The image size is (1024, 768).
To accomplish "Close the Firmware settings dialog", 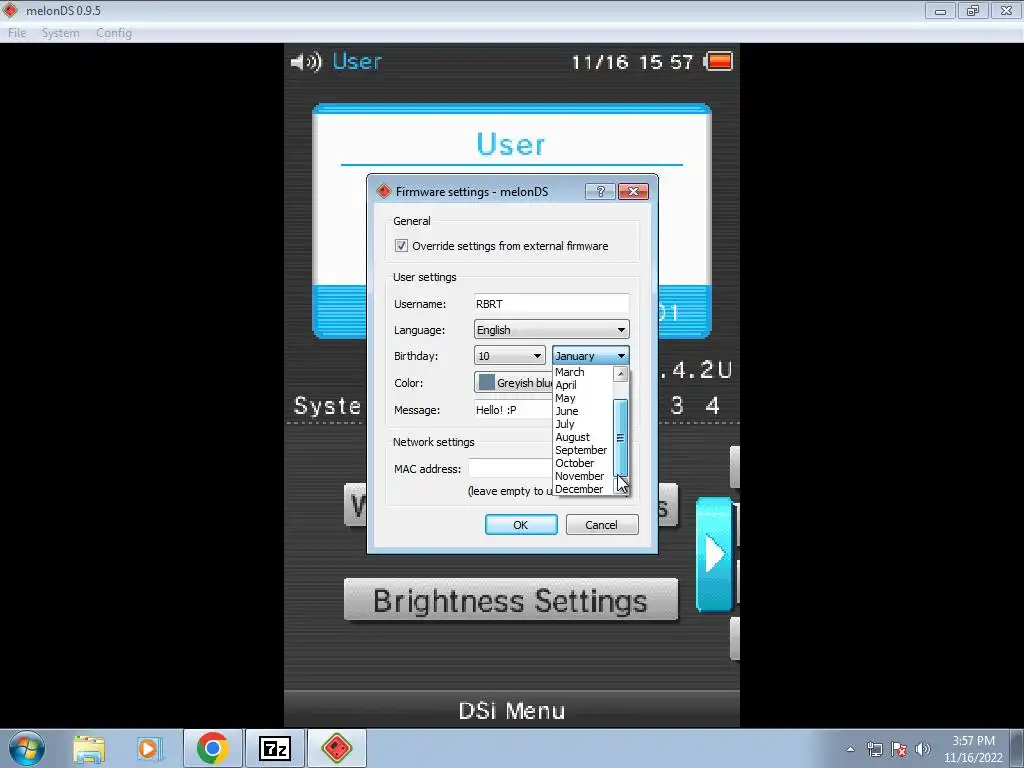I will 633,191.
